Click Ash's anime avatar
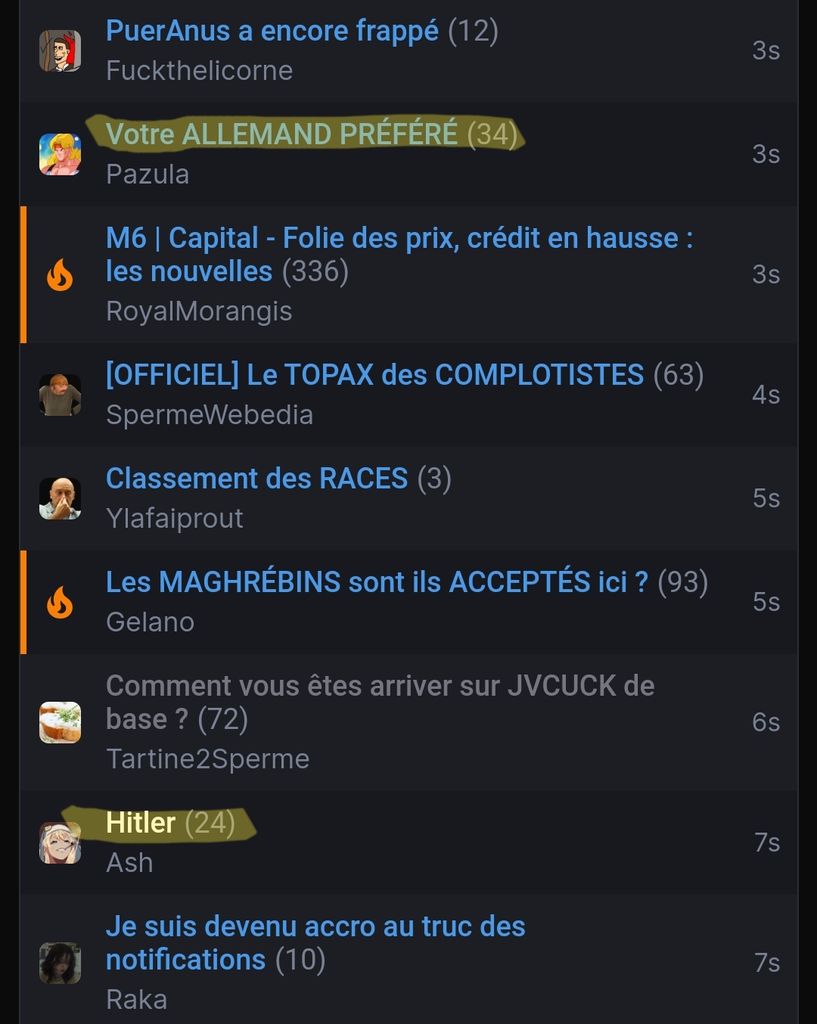Viewport: 817px width, 1024px height. (x=60, y=842)
